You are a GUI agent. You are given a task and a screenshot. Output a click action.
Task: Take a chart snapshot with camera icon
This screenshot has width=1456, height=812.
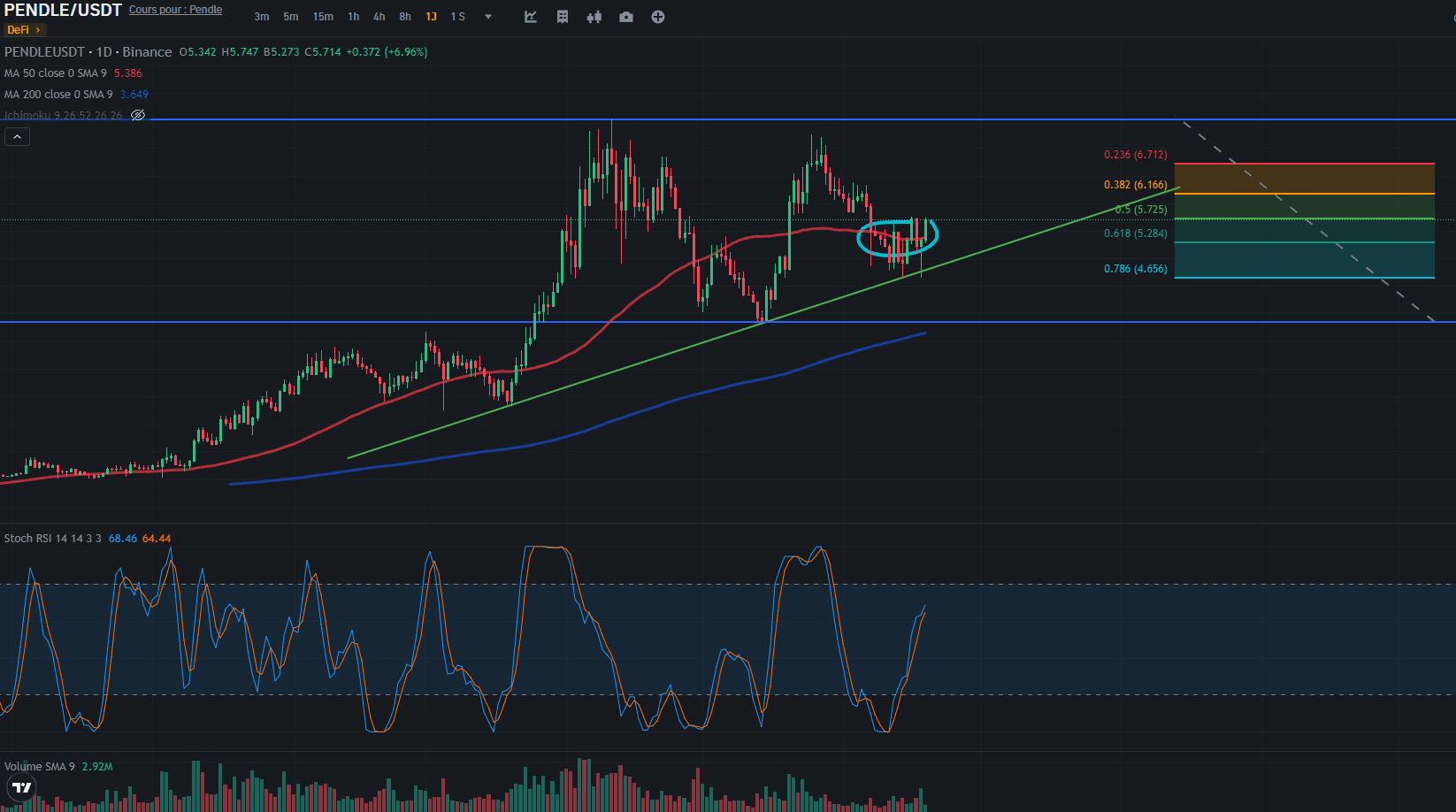(x=626, y=17)
